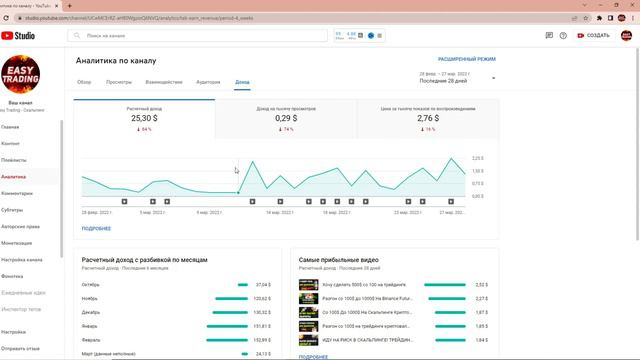Open the browser extensions puzzle icon
Screen dimensions: 640x360
click(599, 18)
